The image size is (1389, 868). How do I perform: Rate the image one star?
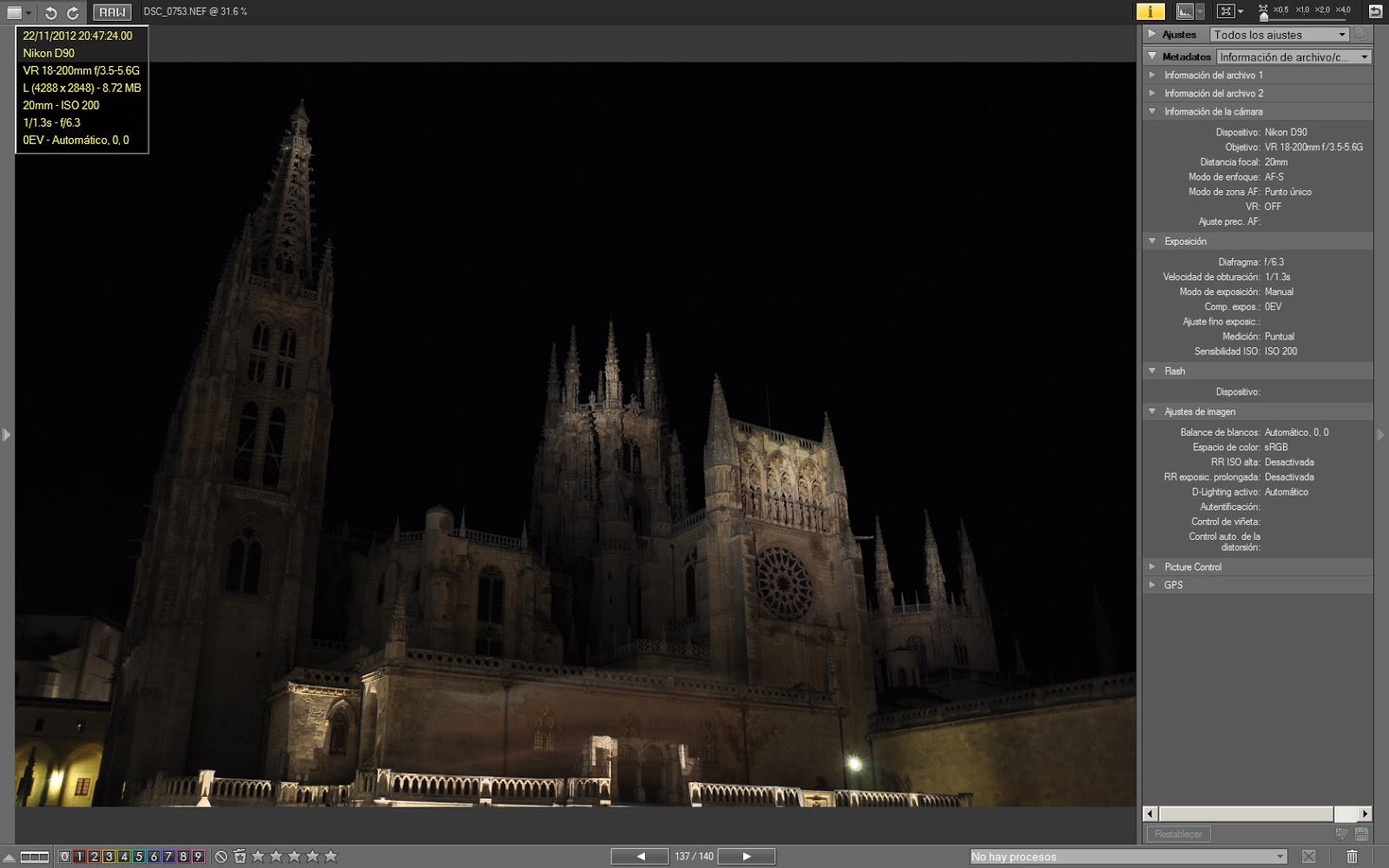257,857
